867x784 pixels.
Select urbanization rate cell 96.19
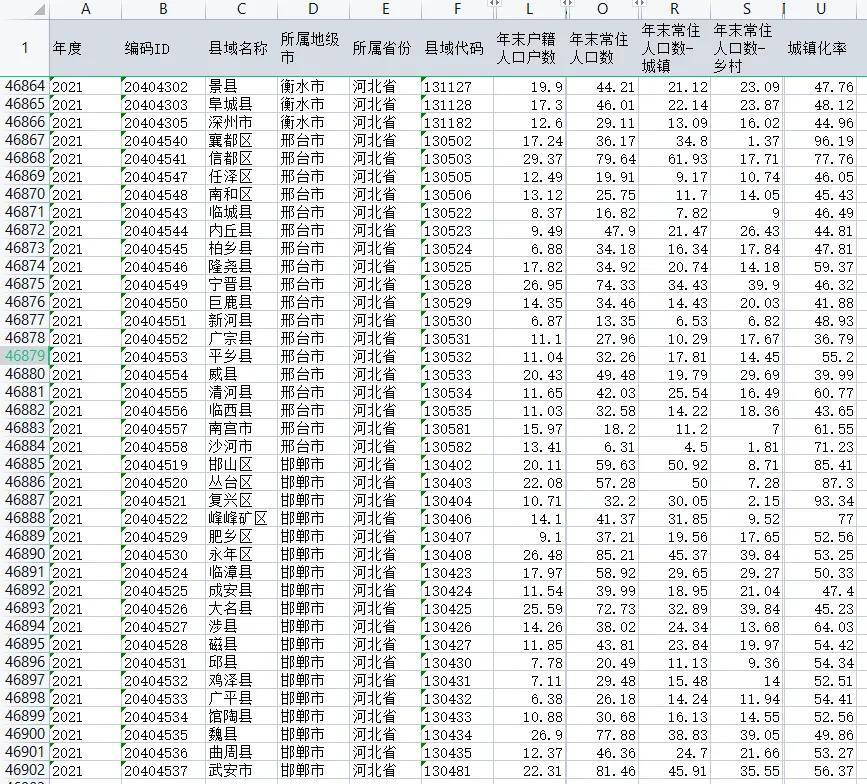[821, 140]
